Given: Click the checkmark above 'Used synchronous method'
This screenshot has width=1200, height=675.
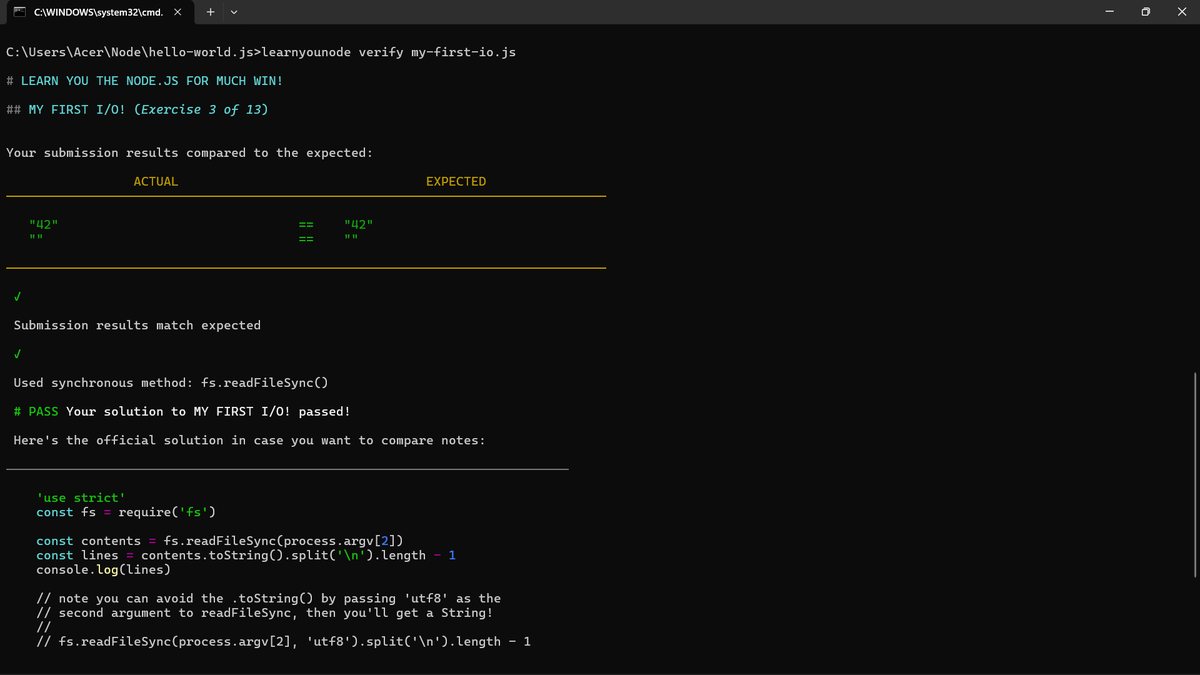Looking at the screenshot, I should 18,354.
